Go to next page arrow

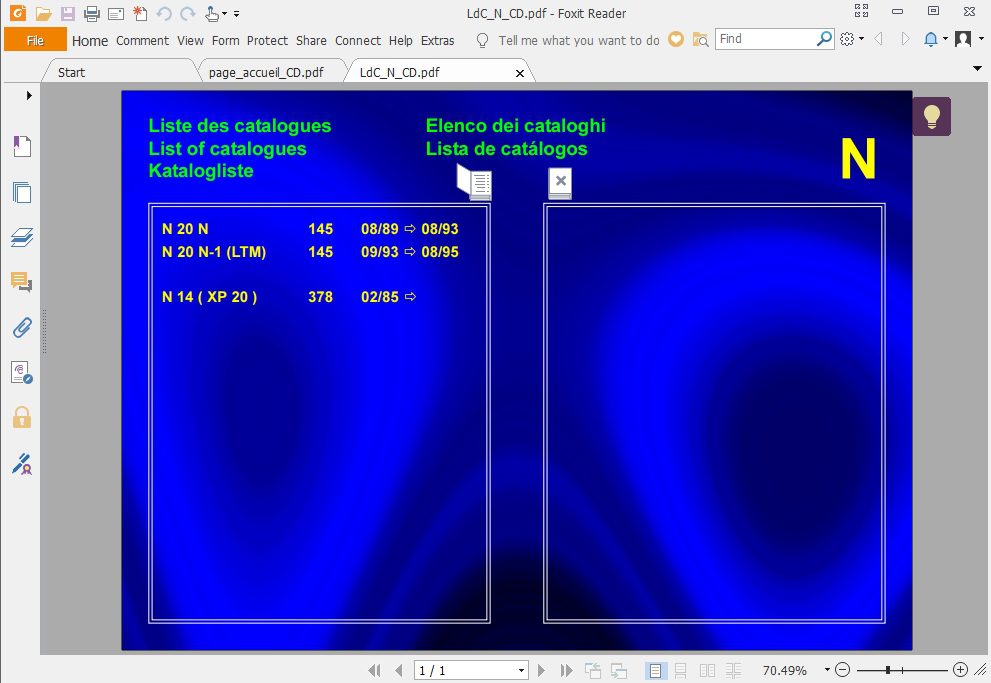tap(541, 670)
